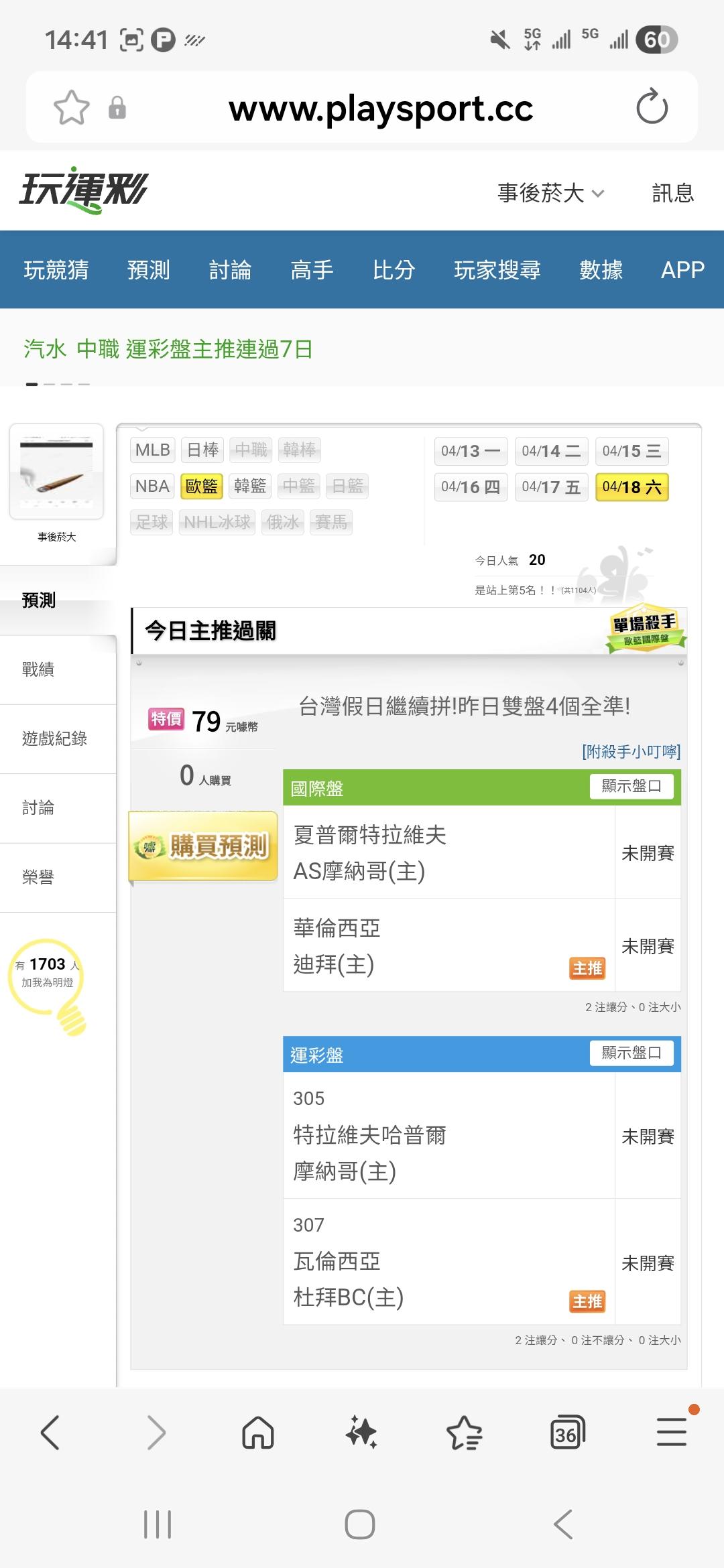Open the 附殺手小叮嚀 link

(631, 752)
